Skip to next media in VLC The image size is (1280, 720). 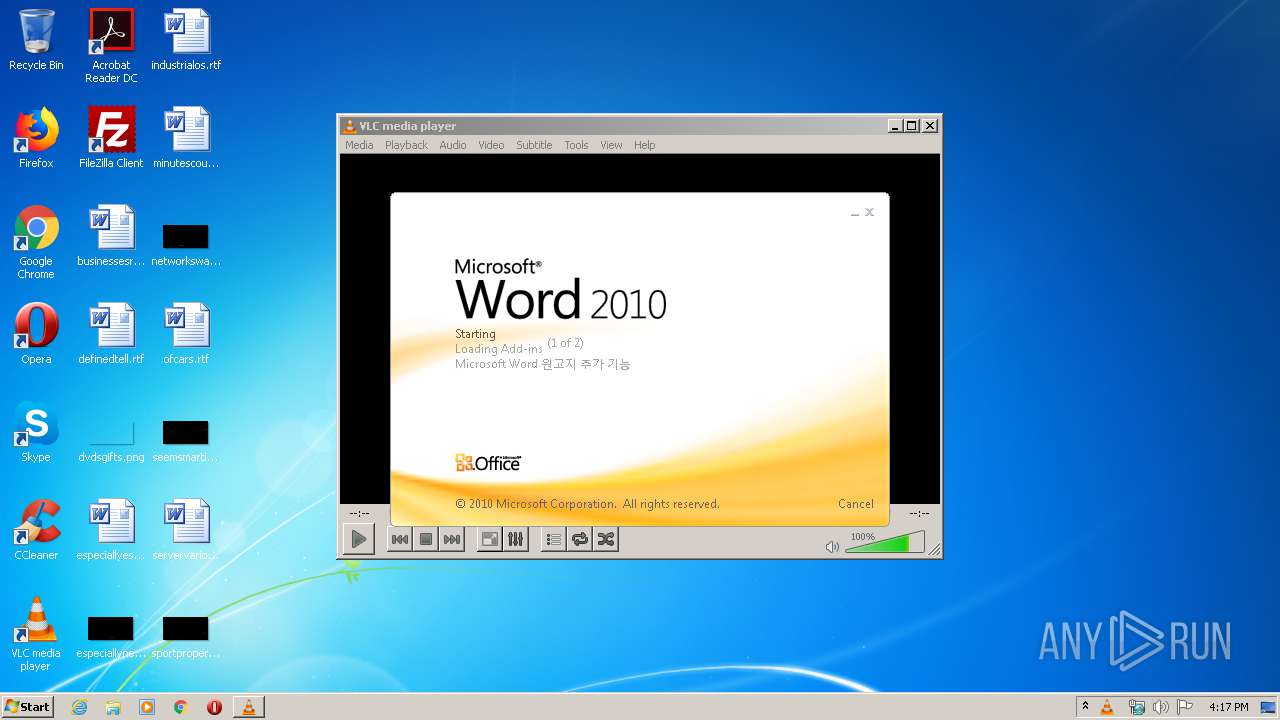[x=452, y=540]
